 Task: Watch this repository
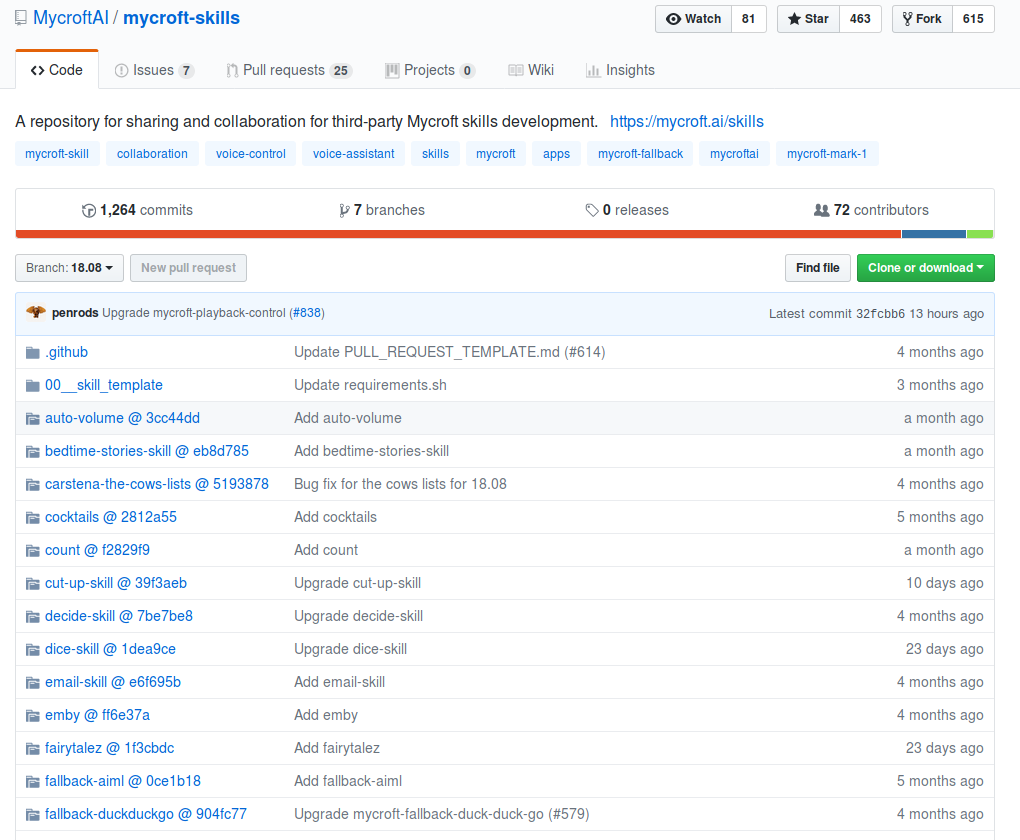click(x=693, y=19)
